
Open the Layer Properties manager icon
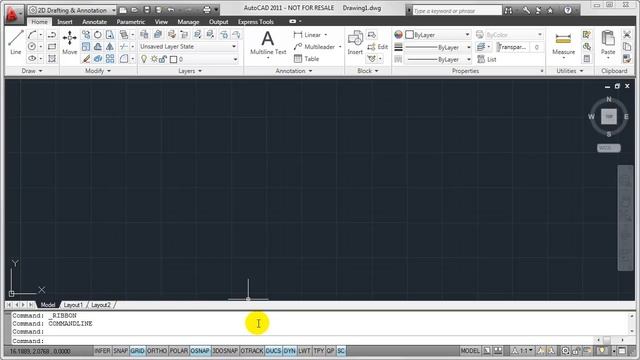tap(144, 35)
